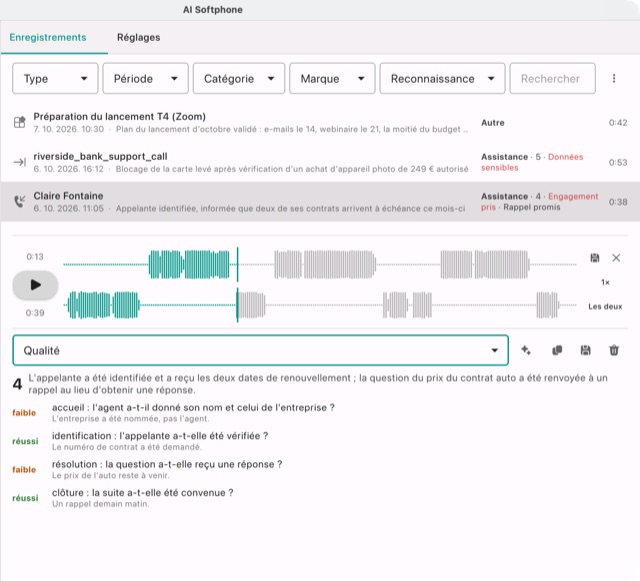
Task: Toggle the Les deux channel selector
Action: [605, 306]
